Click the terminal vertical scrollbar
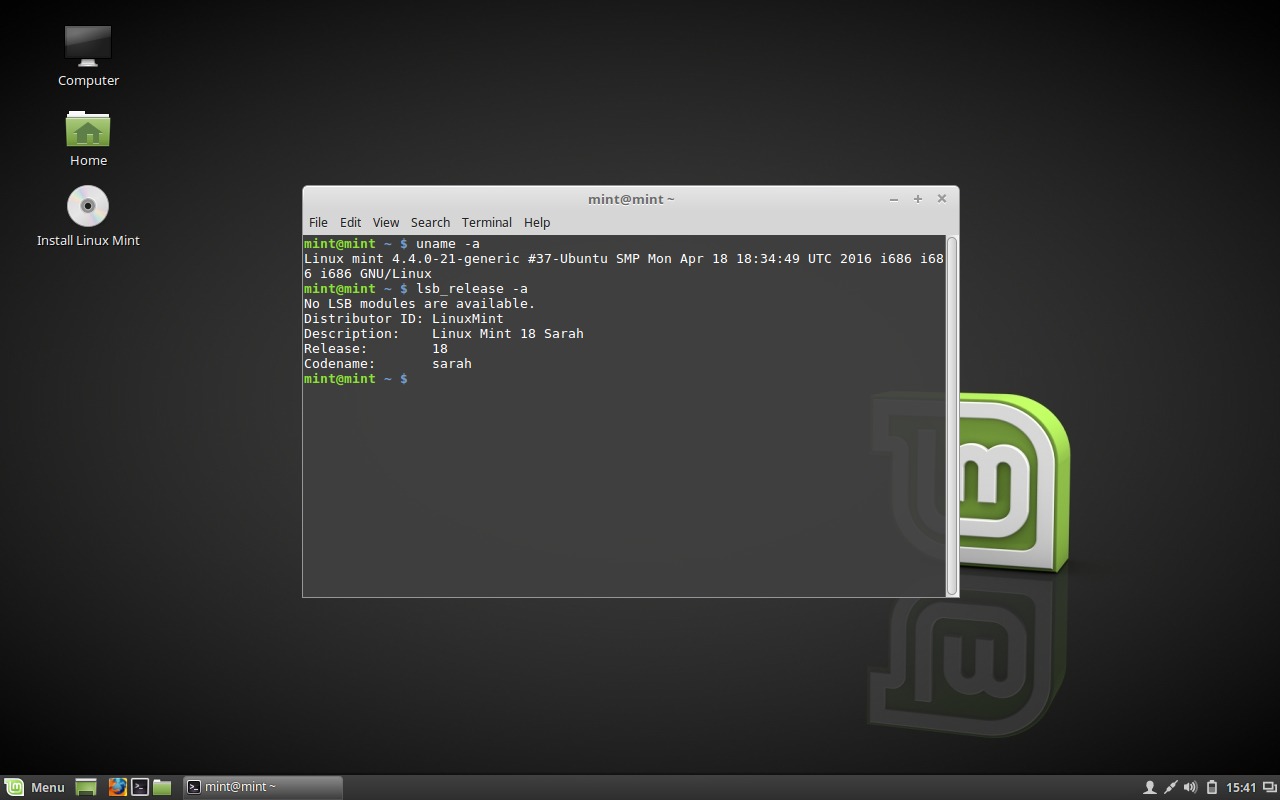Image resolution: width=1280 pixels, height=800 pixels. 952,415
